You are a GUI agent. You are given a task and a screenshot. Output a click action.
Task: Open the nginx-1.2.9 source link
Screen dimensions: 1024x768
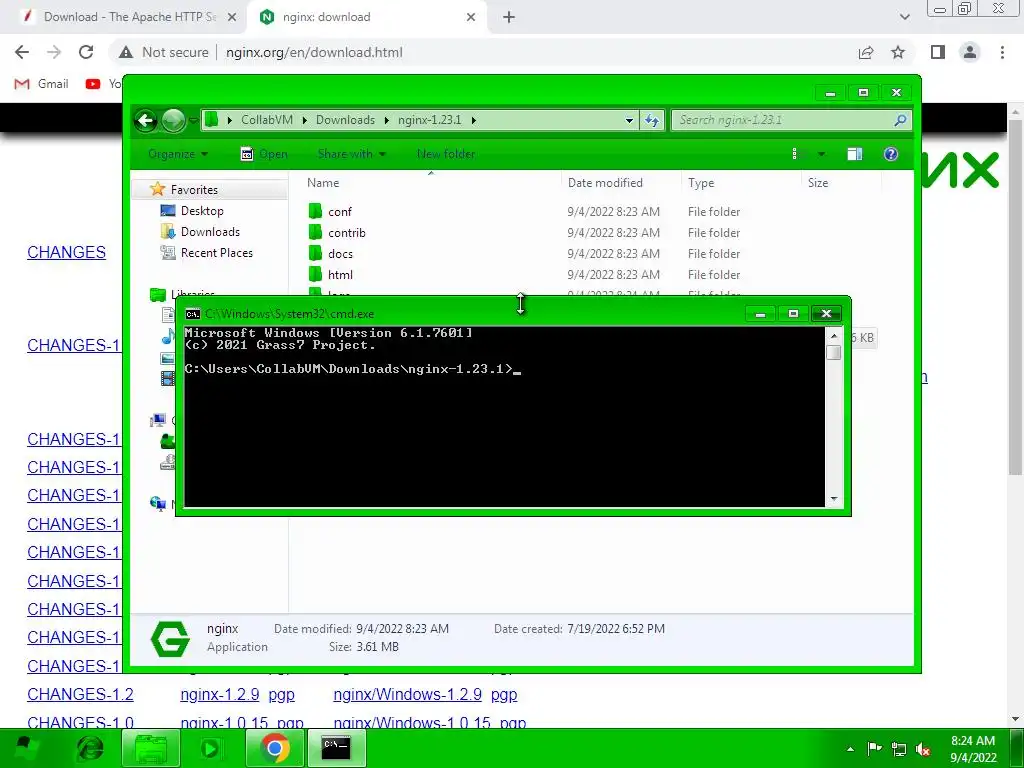click(x=219, y=694)
